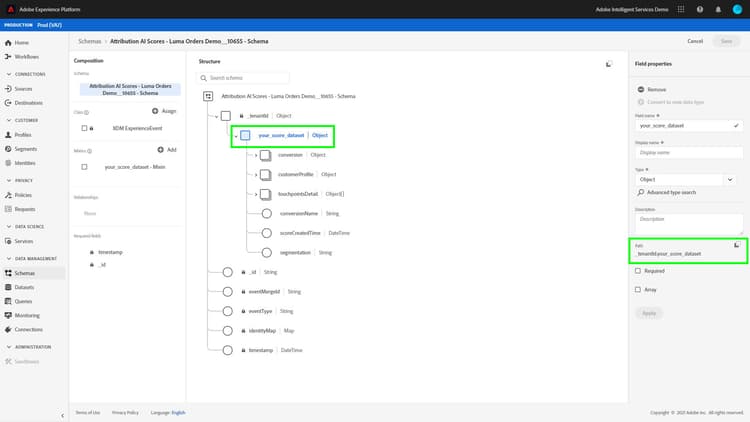750x422 pixels.
Task: Check the your_score_dataset - Mixin checkbox
Action: (x=84, y=167)
